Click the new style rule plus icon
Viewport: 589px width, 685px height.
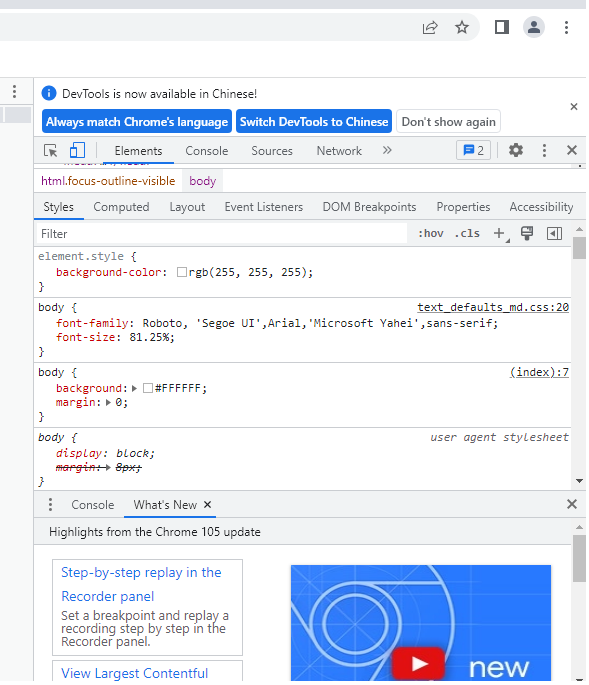(x=499, y=233)
